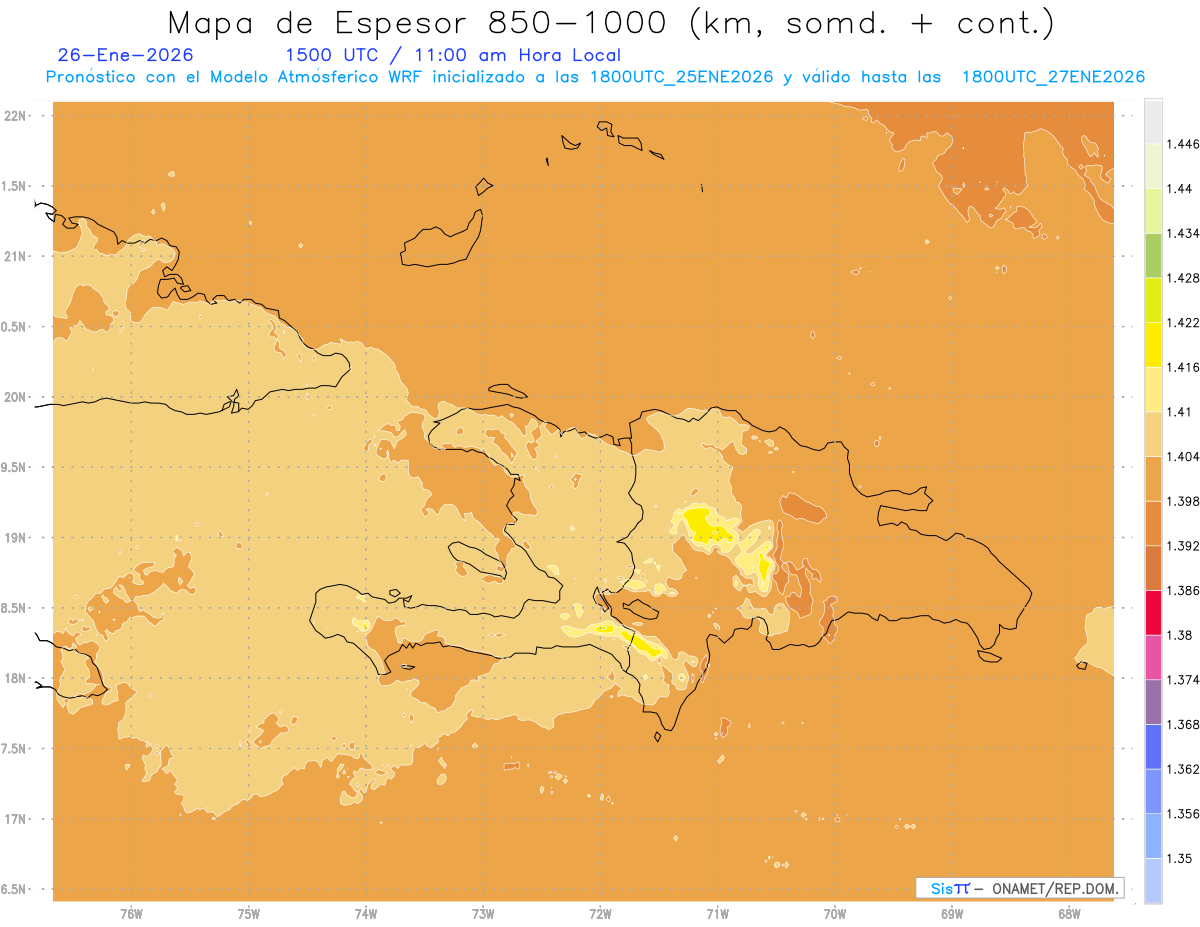This screenshot has width=1200, height=927.
Task: Click the legend value '1.434'
Action: pos(1183,233)
